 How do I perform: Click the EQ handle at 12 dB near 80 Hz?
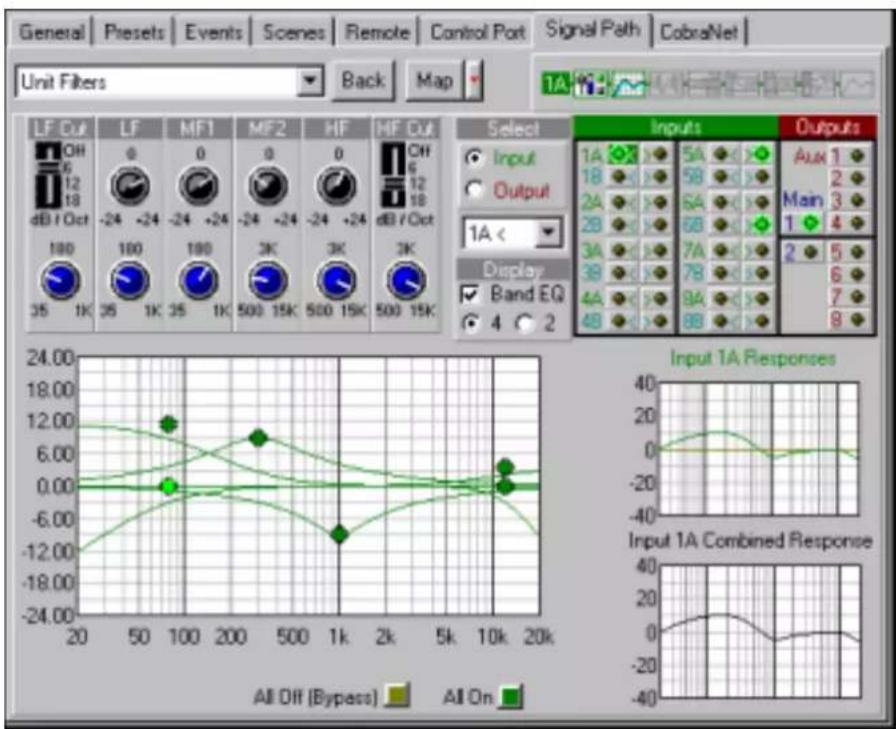point(169,424)
